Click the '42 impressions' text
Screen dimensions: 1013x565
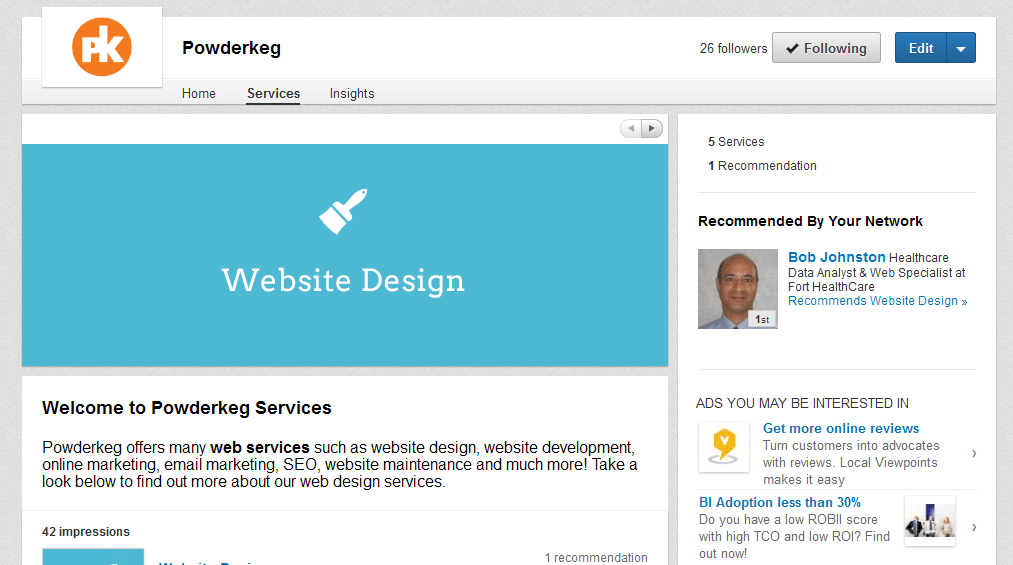pos(86,531)
